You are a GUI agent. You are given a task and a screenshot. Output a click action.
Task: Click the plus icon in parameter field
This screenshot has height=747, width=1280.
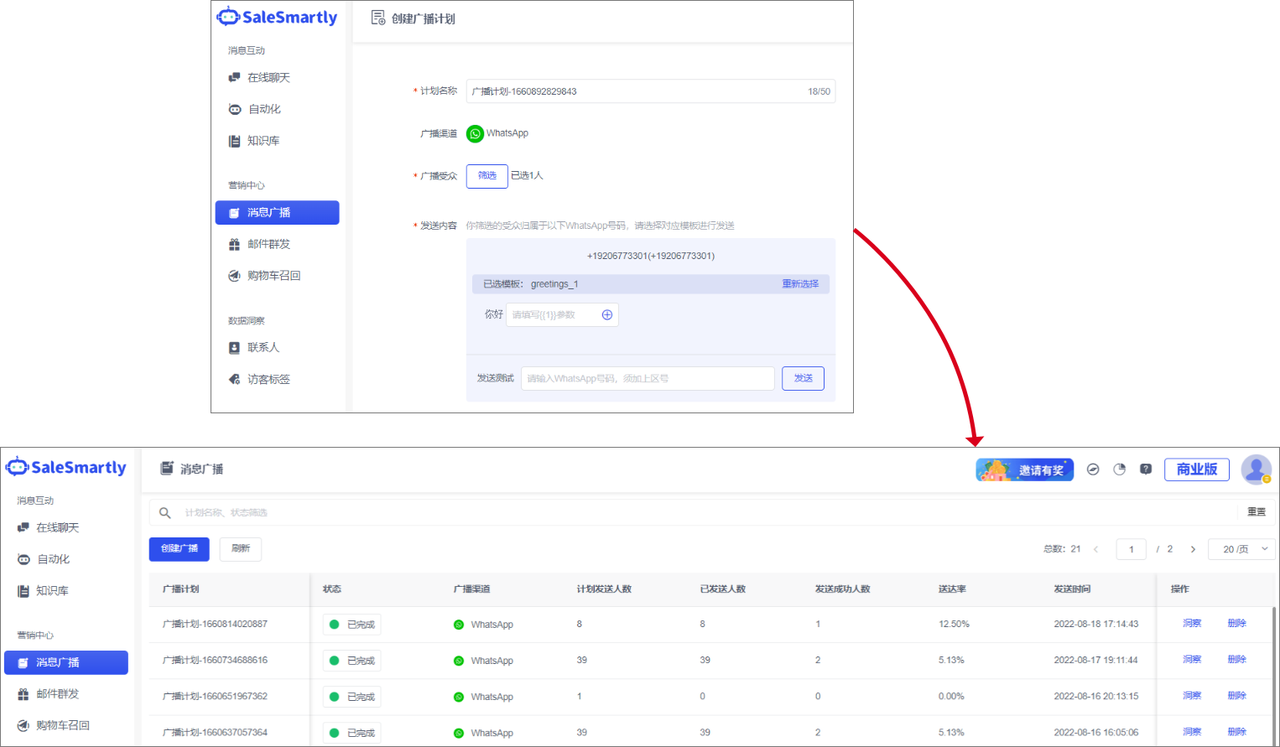point(607,315)
